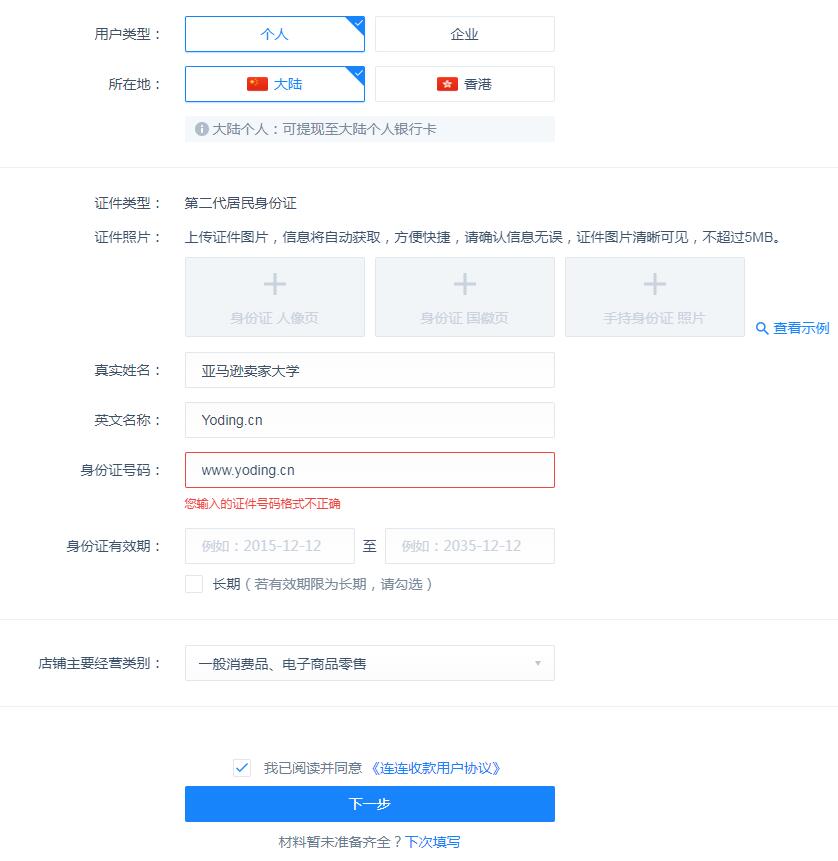Click the 英文名称 input field

[x=370, y=420]
